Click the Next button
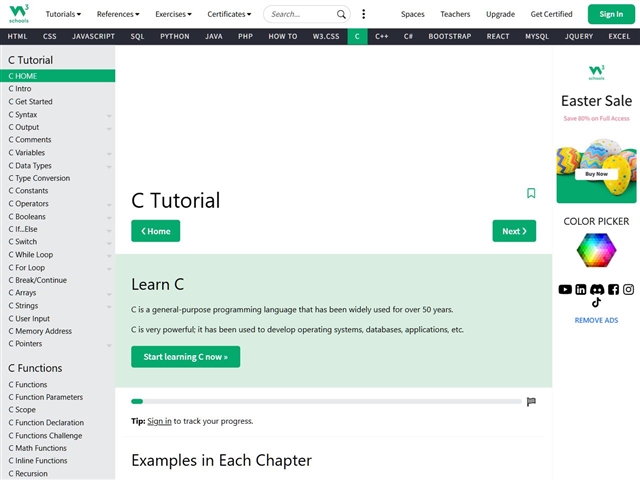Viewport: 640px width, 480px height. click(514, 231)
